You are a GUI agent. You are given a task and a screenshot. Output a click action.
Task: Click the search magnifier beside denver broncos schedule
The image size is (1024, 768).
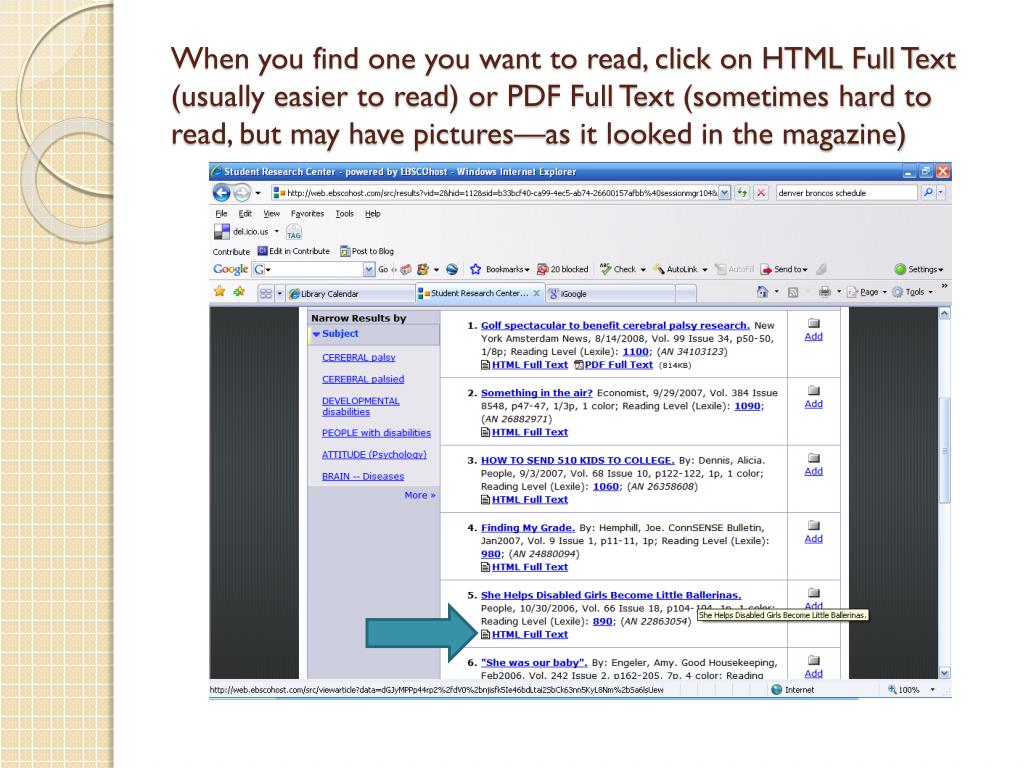tap(927, 193)
